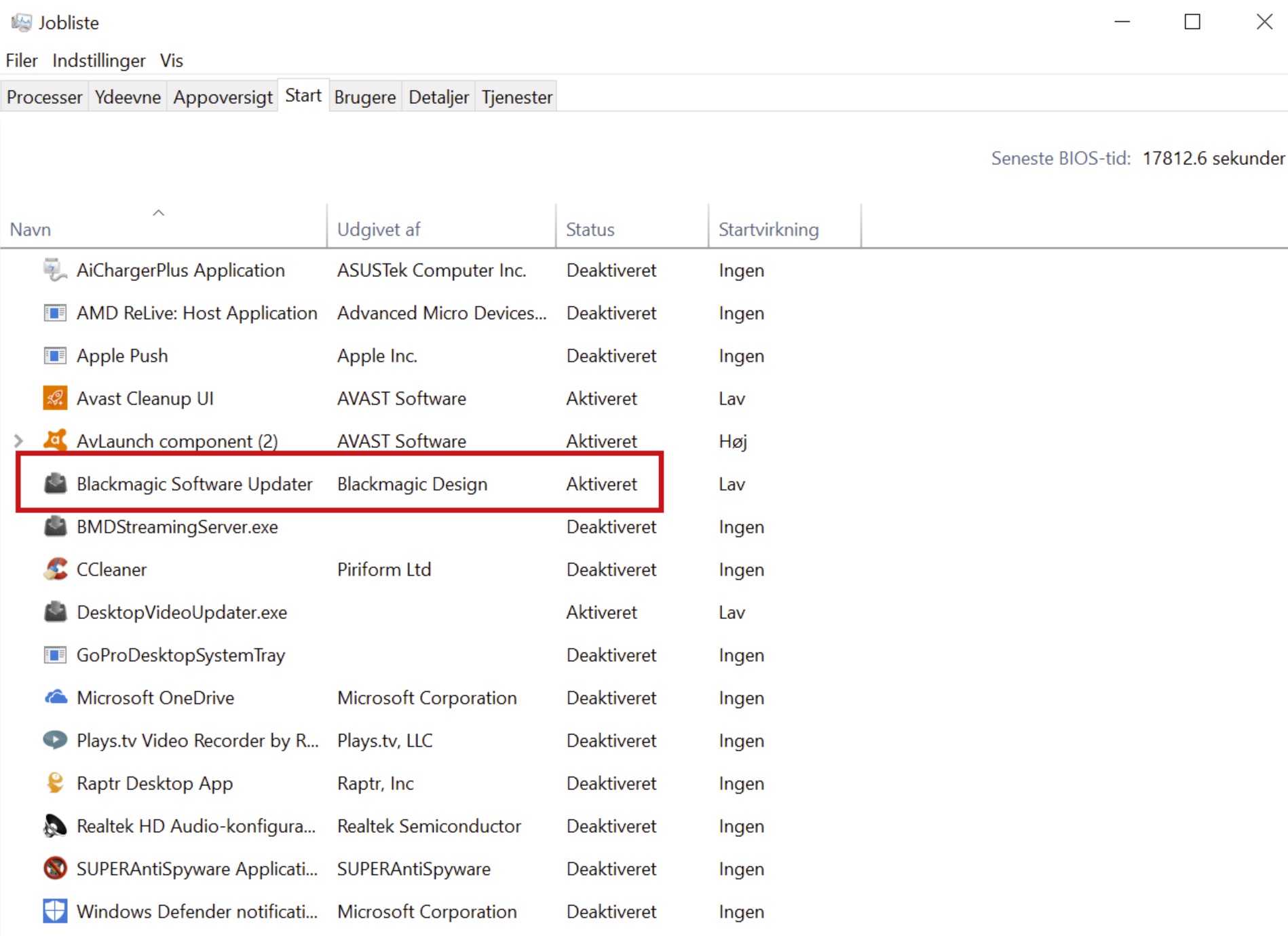Select the Raptr Desktop App entry

pyautogui.click(x=155, y=783)
